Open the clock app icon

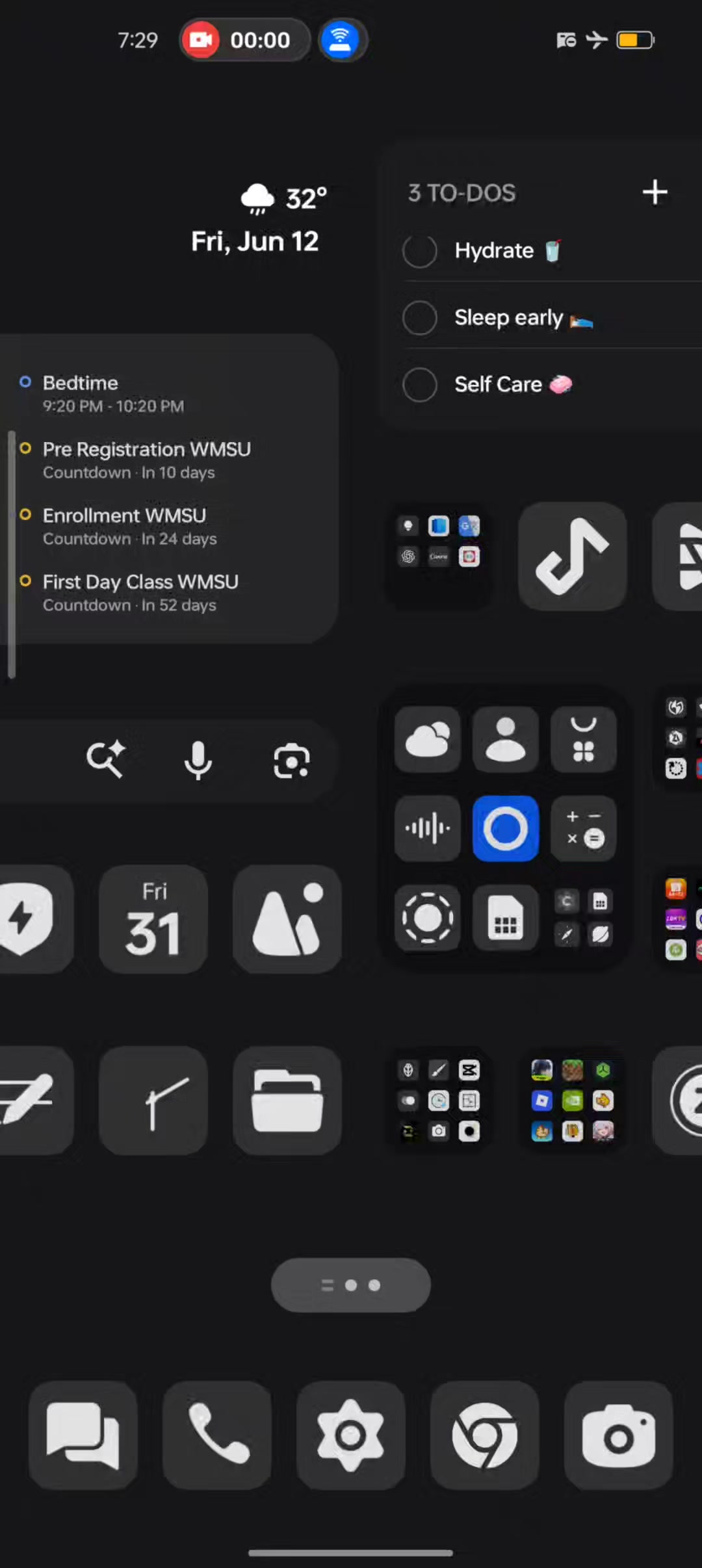(153, 1100)
